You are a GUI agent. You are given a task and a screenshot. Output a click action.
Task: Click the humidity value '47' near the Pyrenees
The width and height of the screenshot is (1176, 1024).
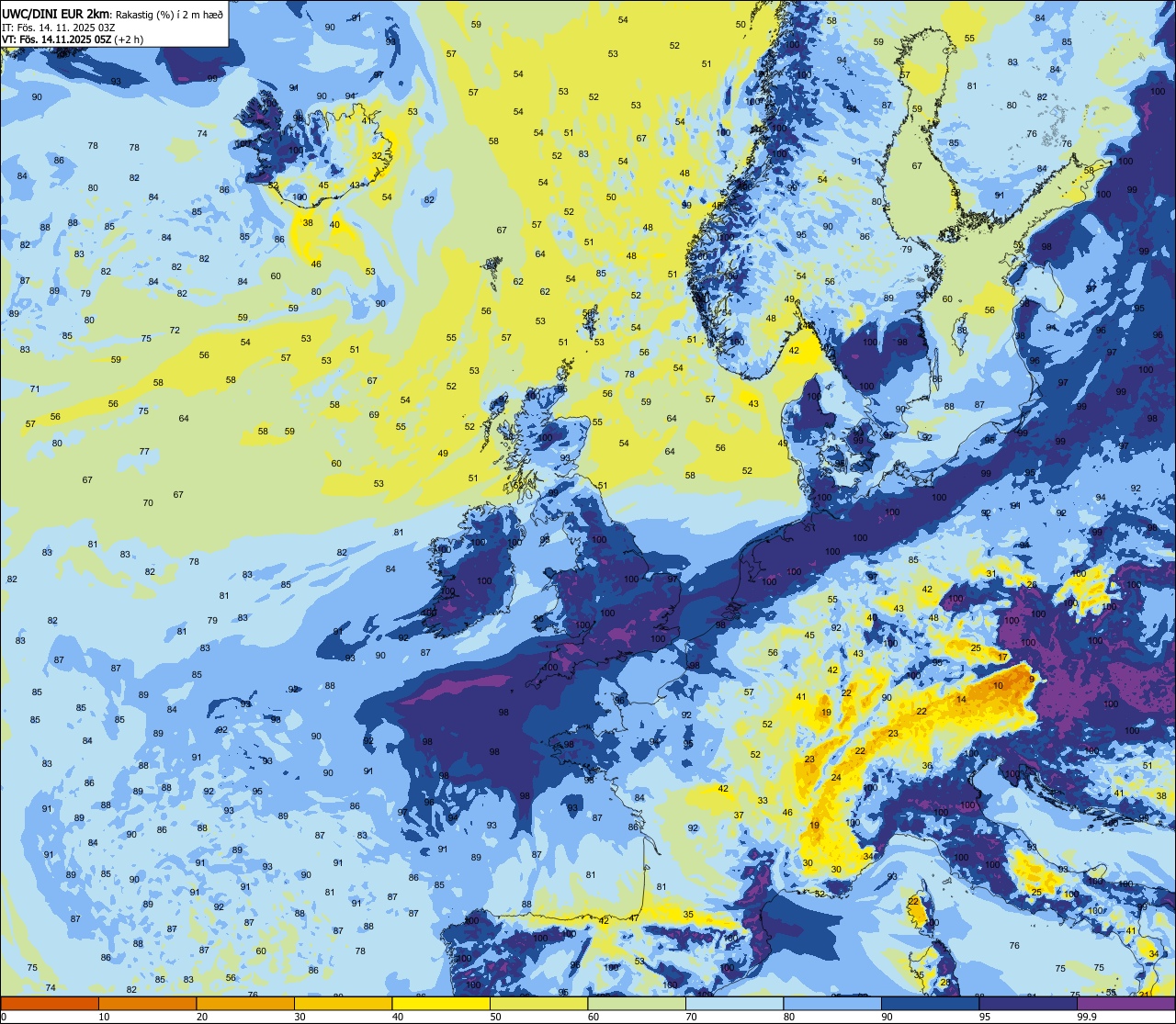pos(634,918)
